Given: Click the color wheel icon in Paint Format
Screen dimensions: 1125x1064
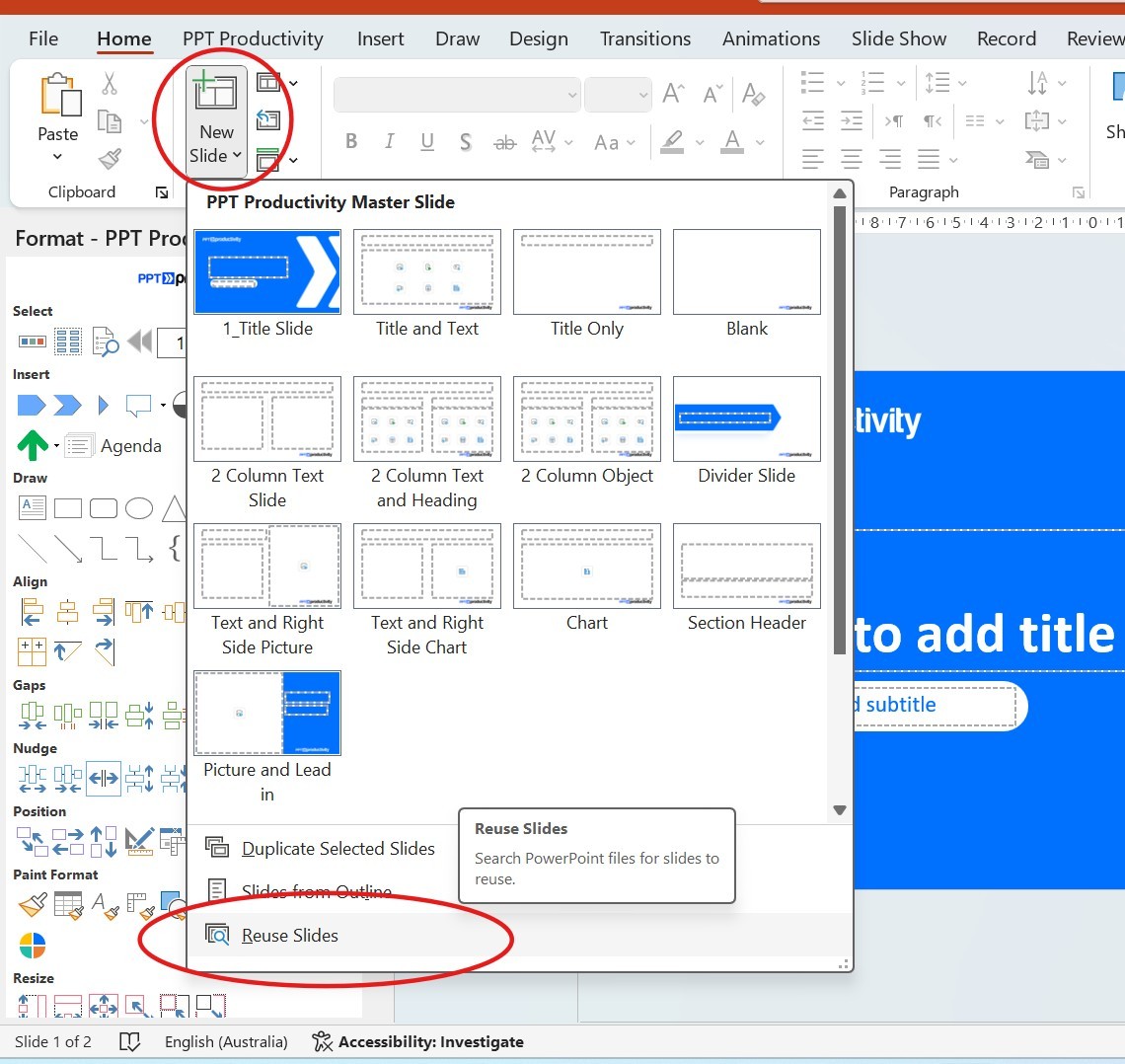Looking at the screenshot, I should (33, 946).
